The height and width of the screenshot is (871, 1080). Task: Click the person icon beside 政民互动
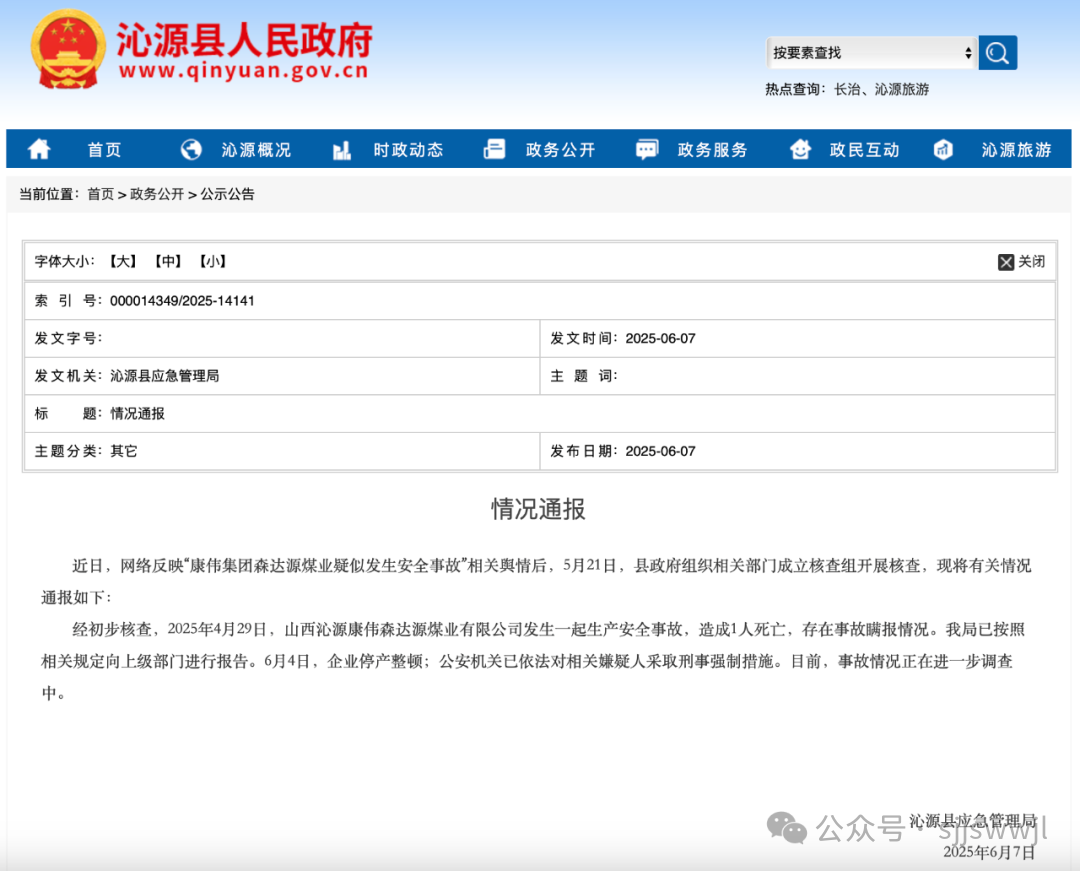pos(800,149)
